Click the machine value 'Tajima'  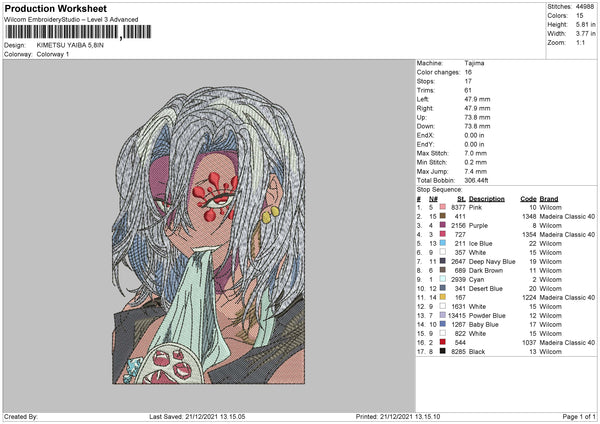474,63
